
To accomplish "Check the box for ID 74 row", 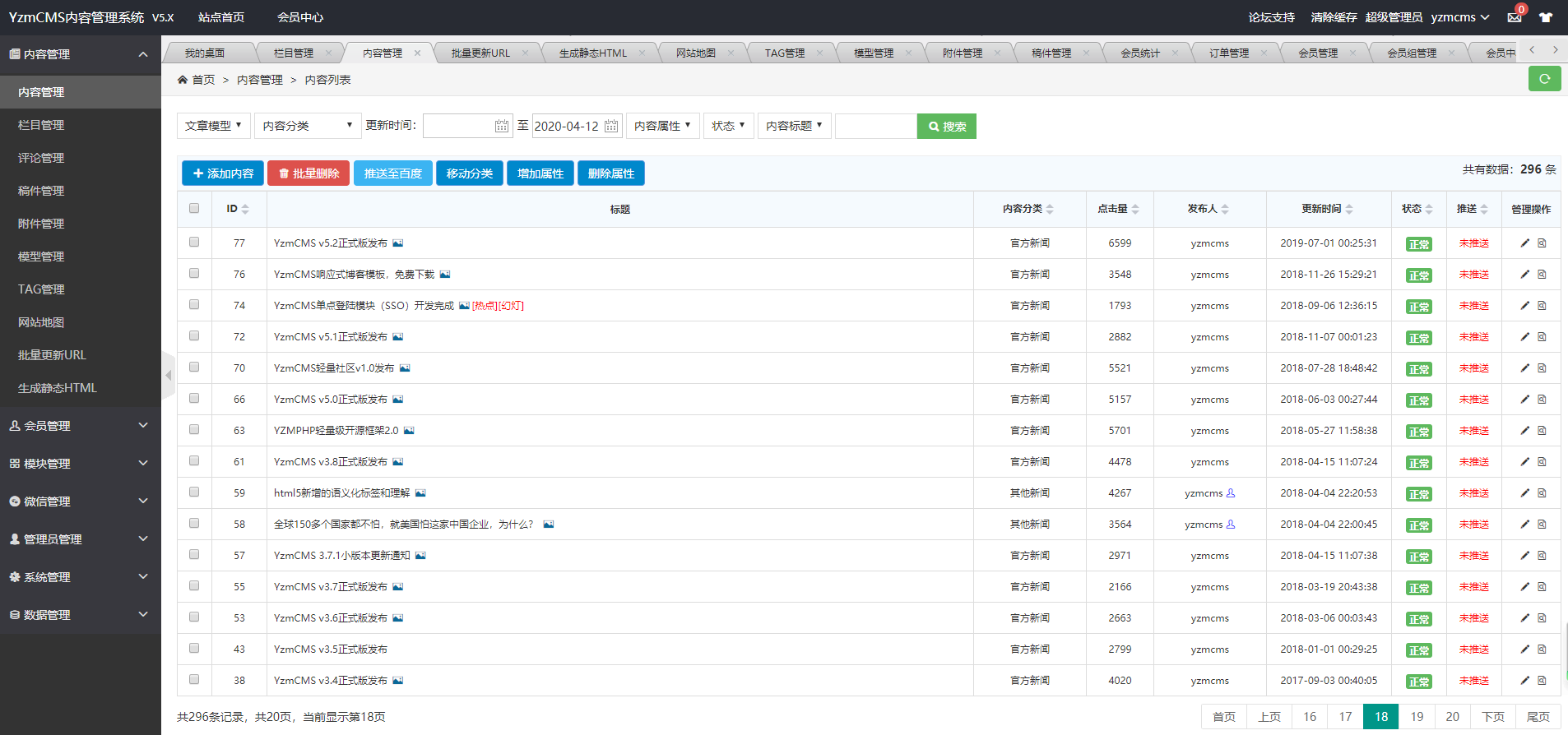I will pos(194,304).
